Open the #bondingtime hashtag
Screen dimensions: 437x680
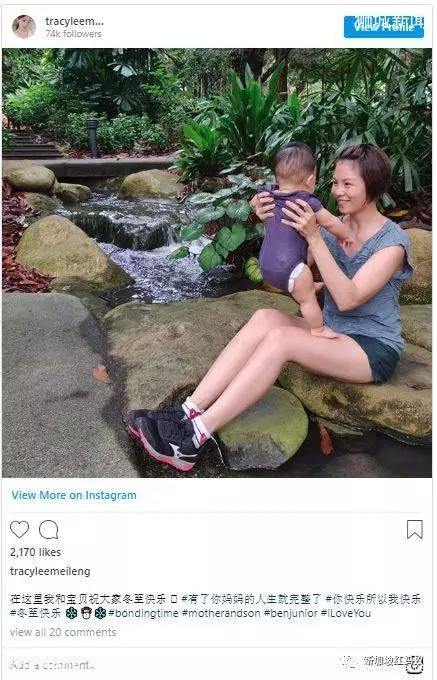coord(143,613)
